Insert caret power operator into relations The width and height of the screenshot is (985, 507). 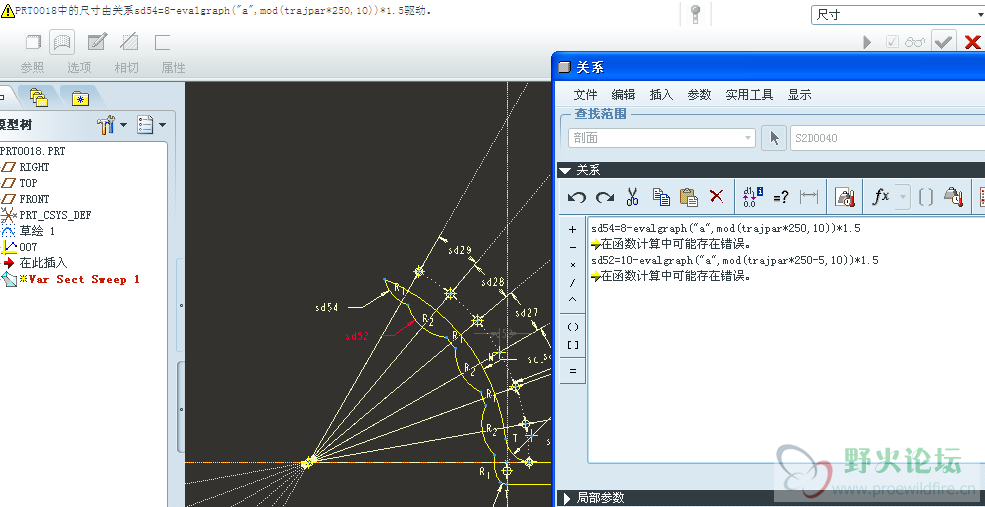pos(572,300)
